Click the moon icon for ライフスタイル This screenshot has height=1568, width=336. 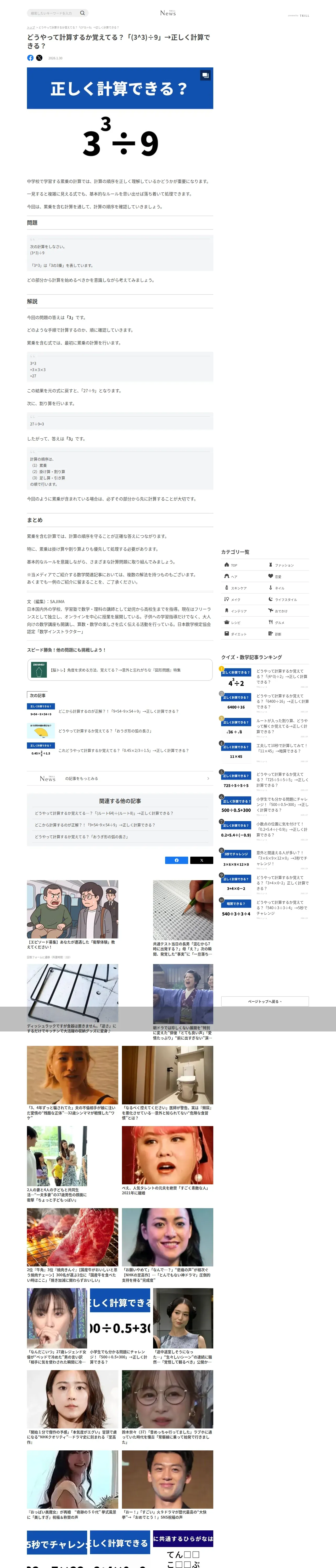[271, 599]
